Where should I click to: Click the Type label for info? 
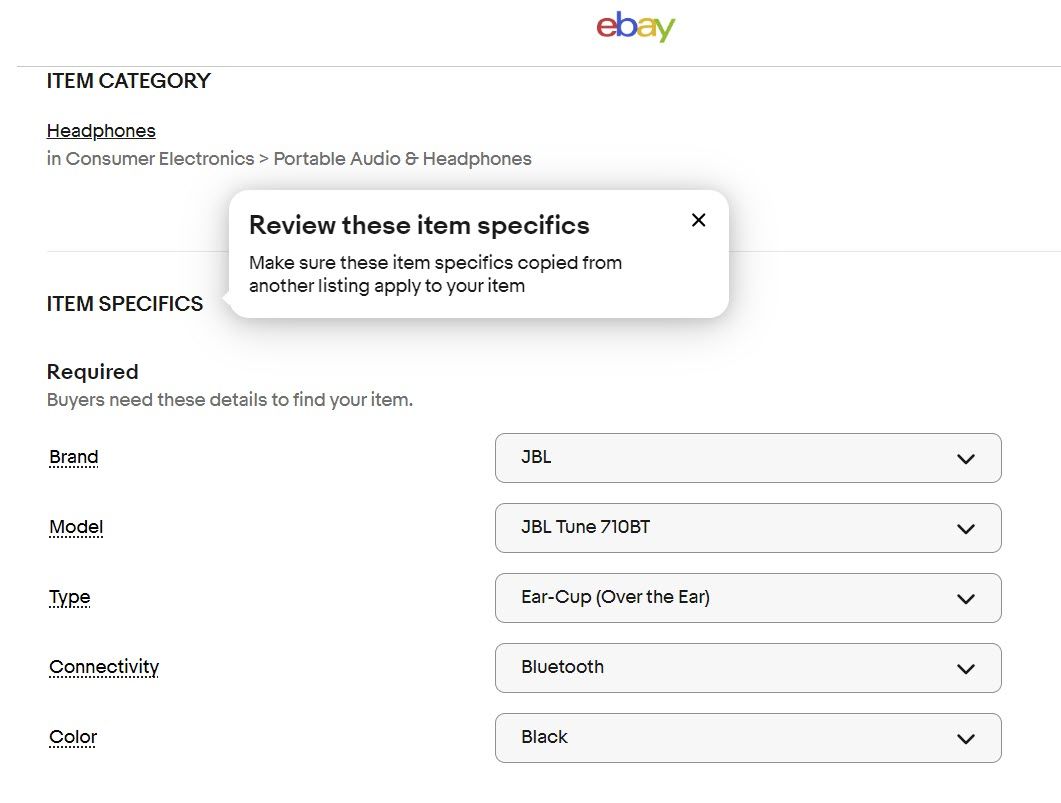(69, 597)
